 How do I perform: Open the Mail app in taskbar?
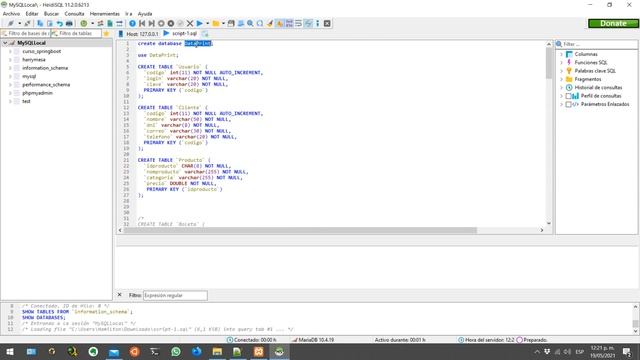(x=114, y=351)
